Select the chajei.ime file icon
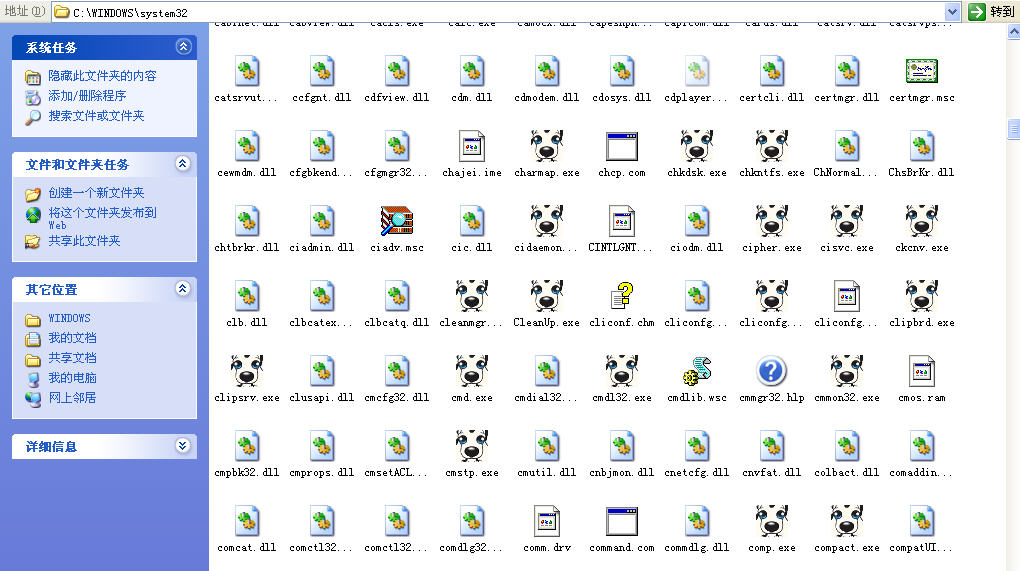1020x571 pixels. point(472,146)
